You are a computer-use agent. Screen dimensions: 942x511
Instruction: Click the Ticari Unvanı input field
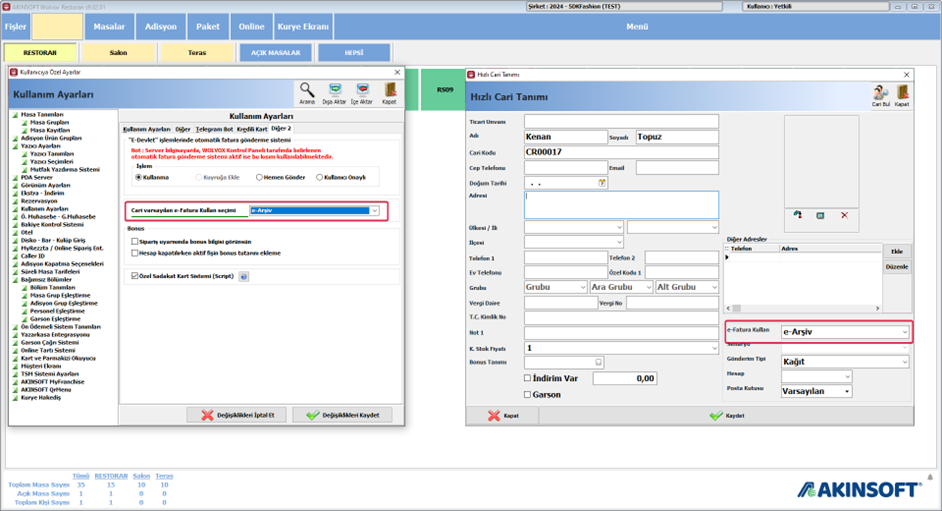[x=621, y=122]
